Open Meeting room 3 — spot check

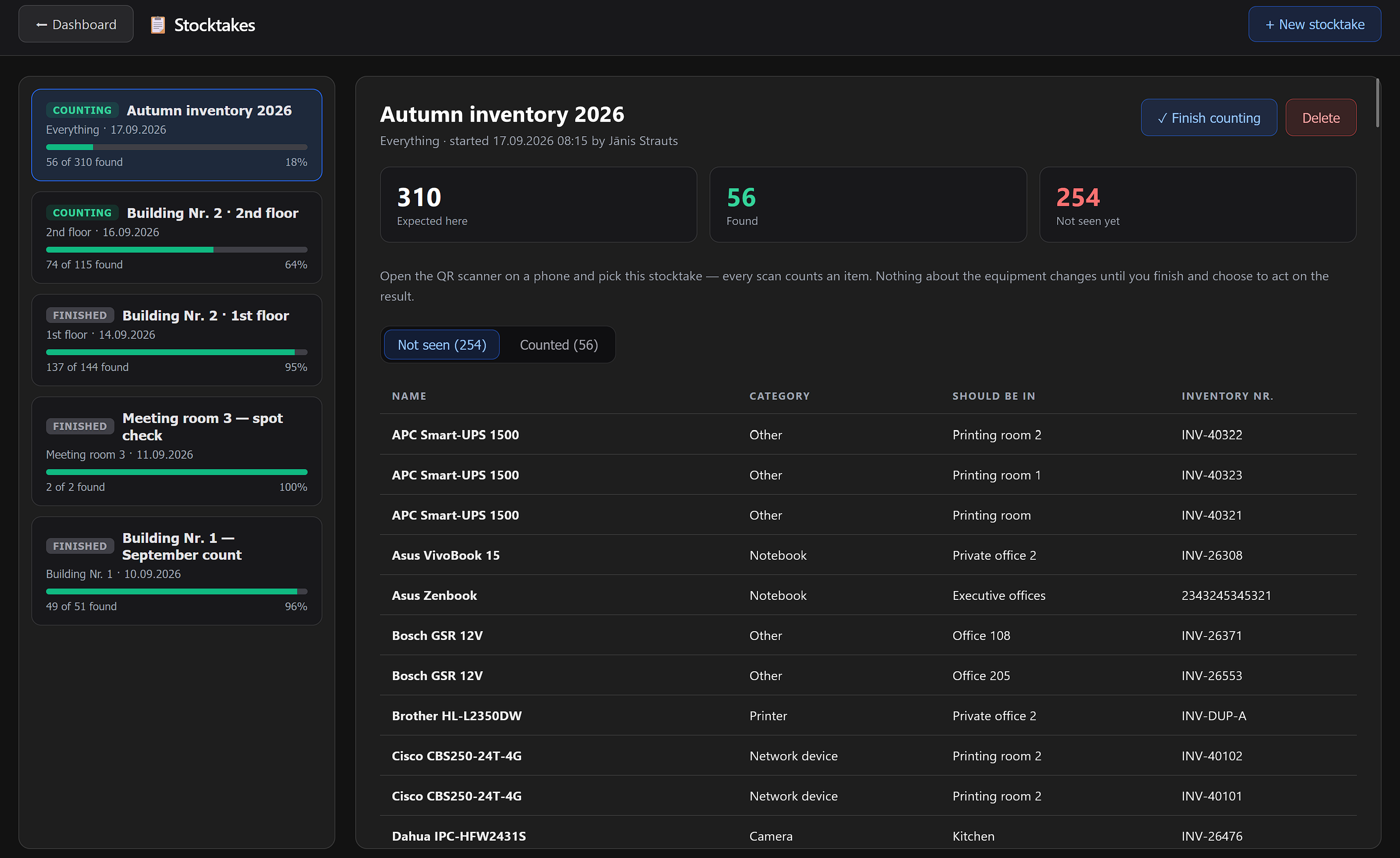pos(177,451)
